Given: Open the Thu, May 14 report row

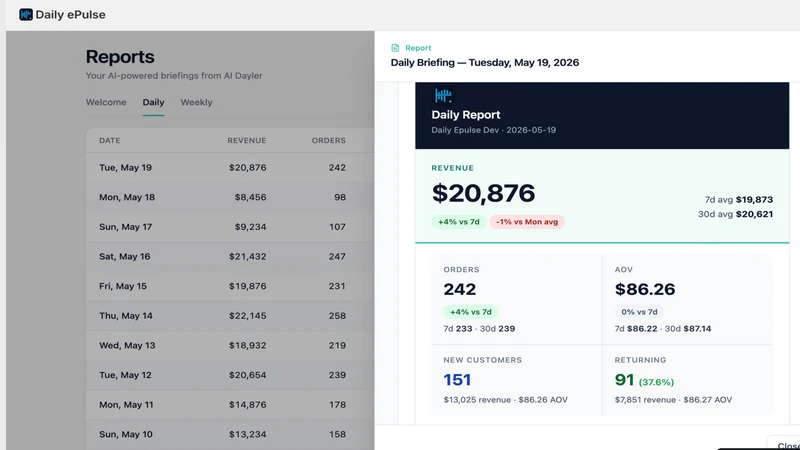Looking at the screenshot, I should [230, 315].
